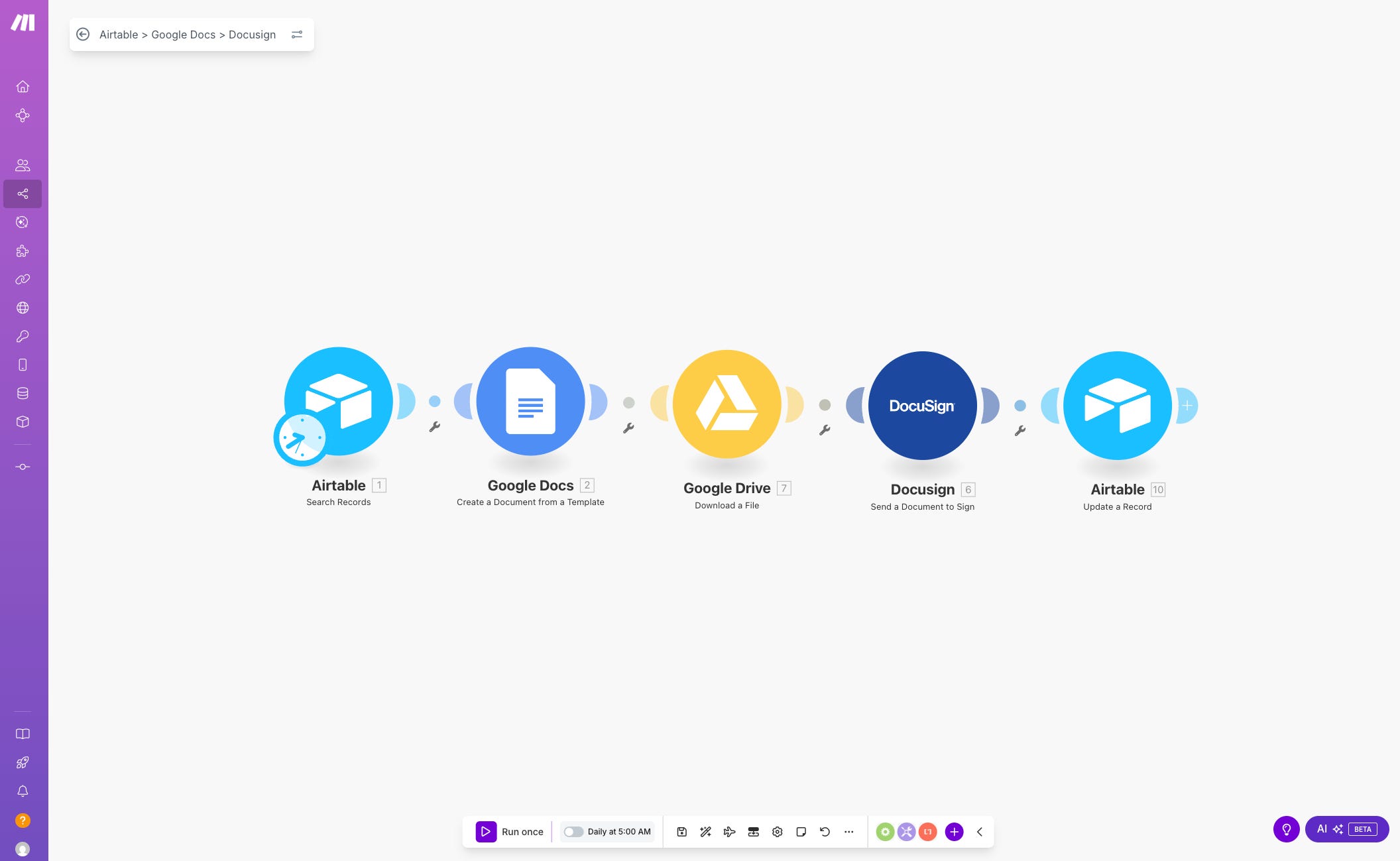The width and height of the screenshot is (1400, 861).
Task: Open the notes sticky-note icon
Action: (x=801, y=831)
